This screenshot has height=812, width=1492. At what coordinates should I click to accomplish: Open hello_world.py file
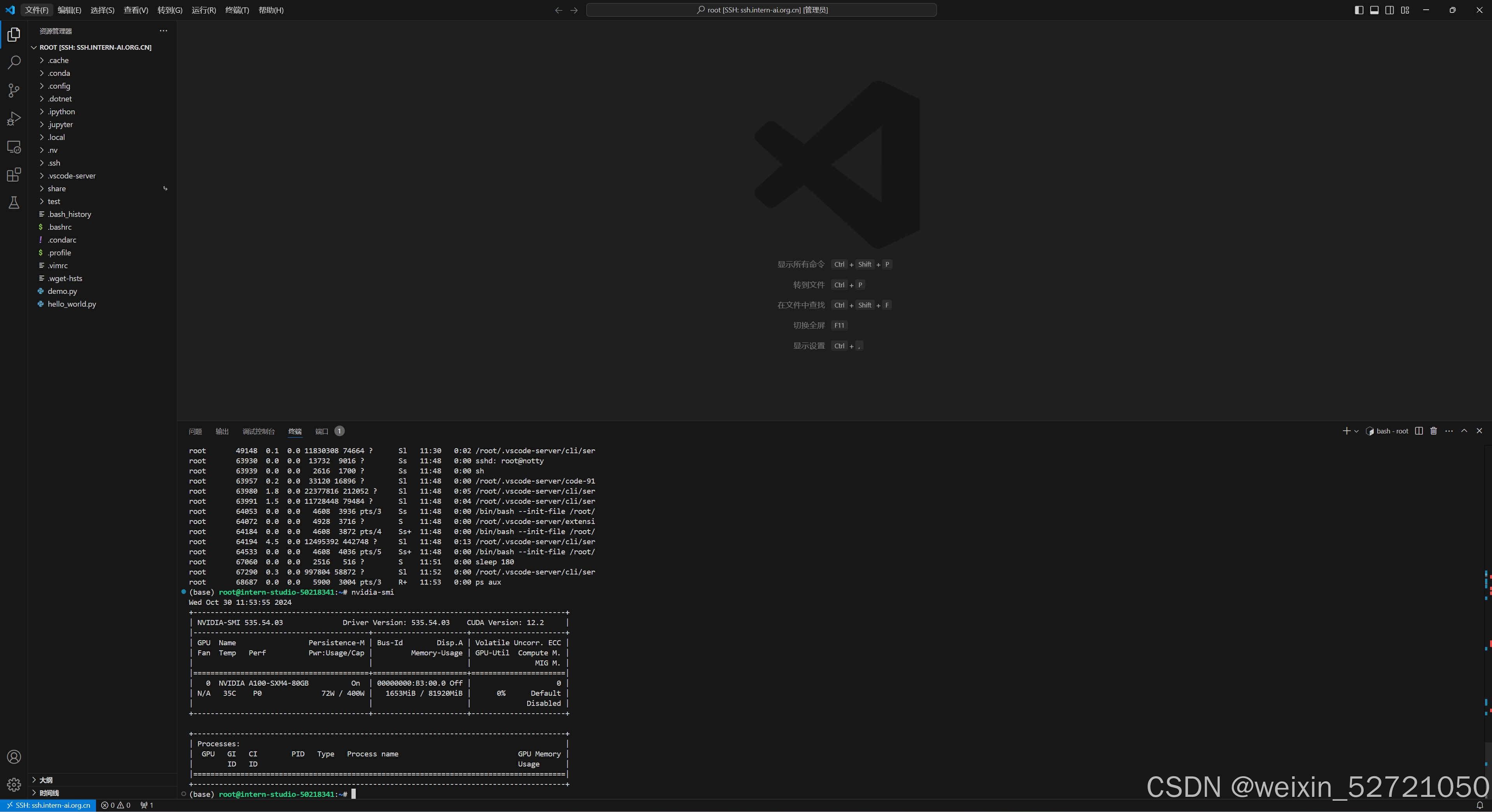tap(71, 304)
